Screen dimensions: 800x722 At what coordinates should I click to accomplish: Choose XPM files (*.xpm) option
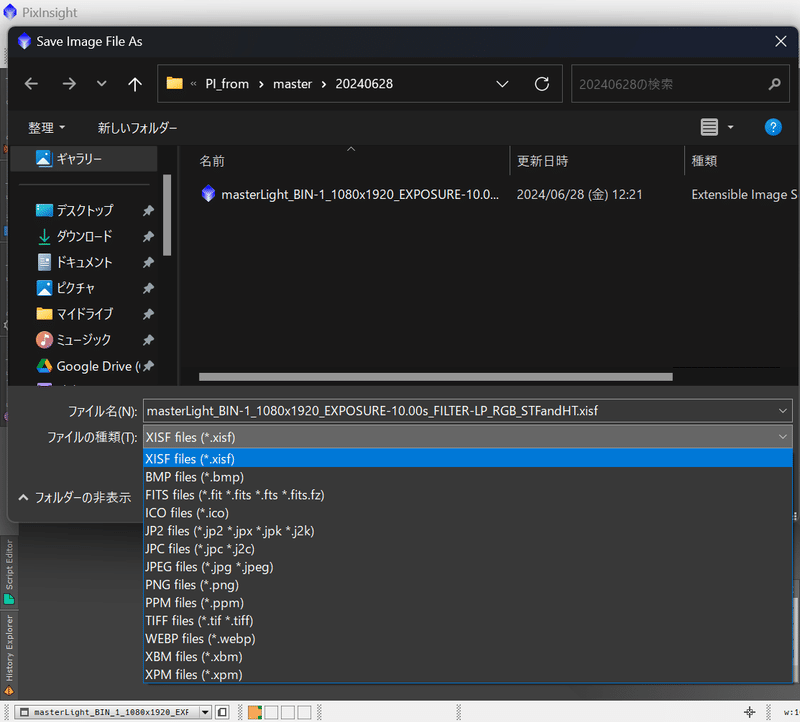pyautogui.click(x=468, y=675)
